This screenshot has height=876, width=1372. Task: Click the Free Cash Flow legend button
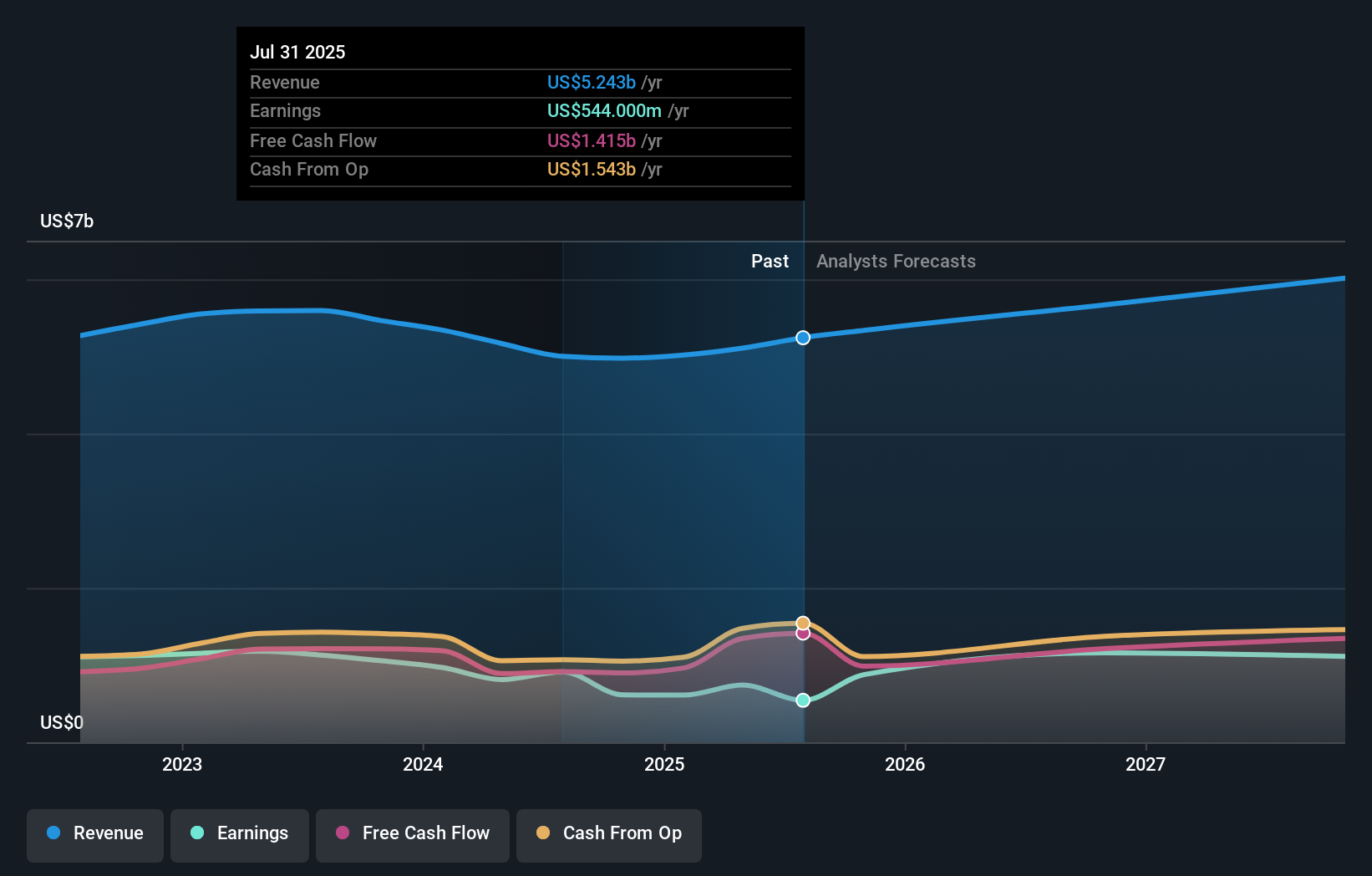(412, 835)
